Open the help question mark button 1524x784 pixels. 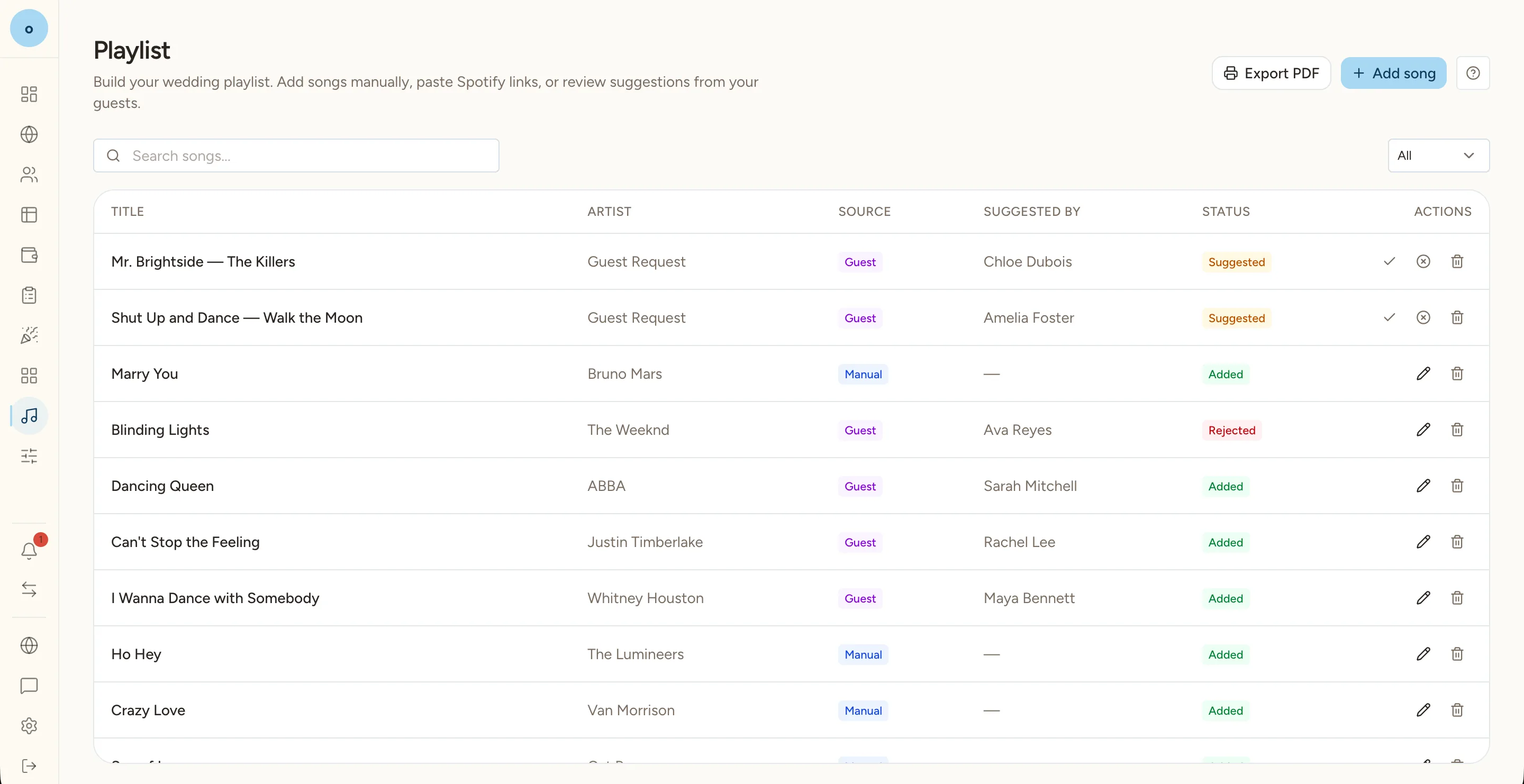[x=1473, y=74]
